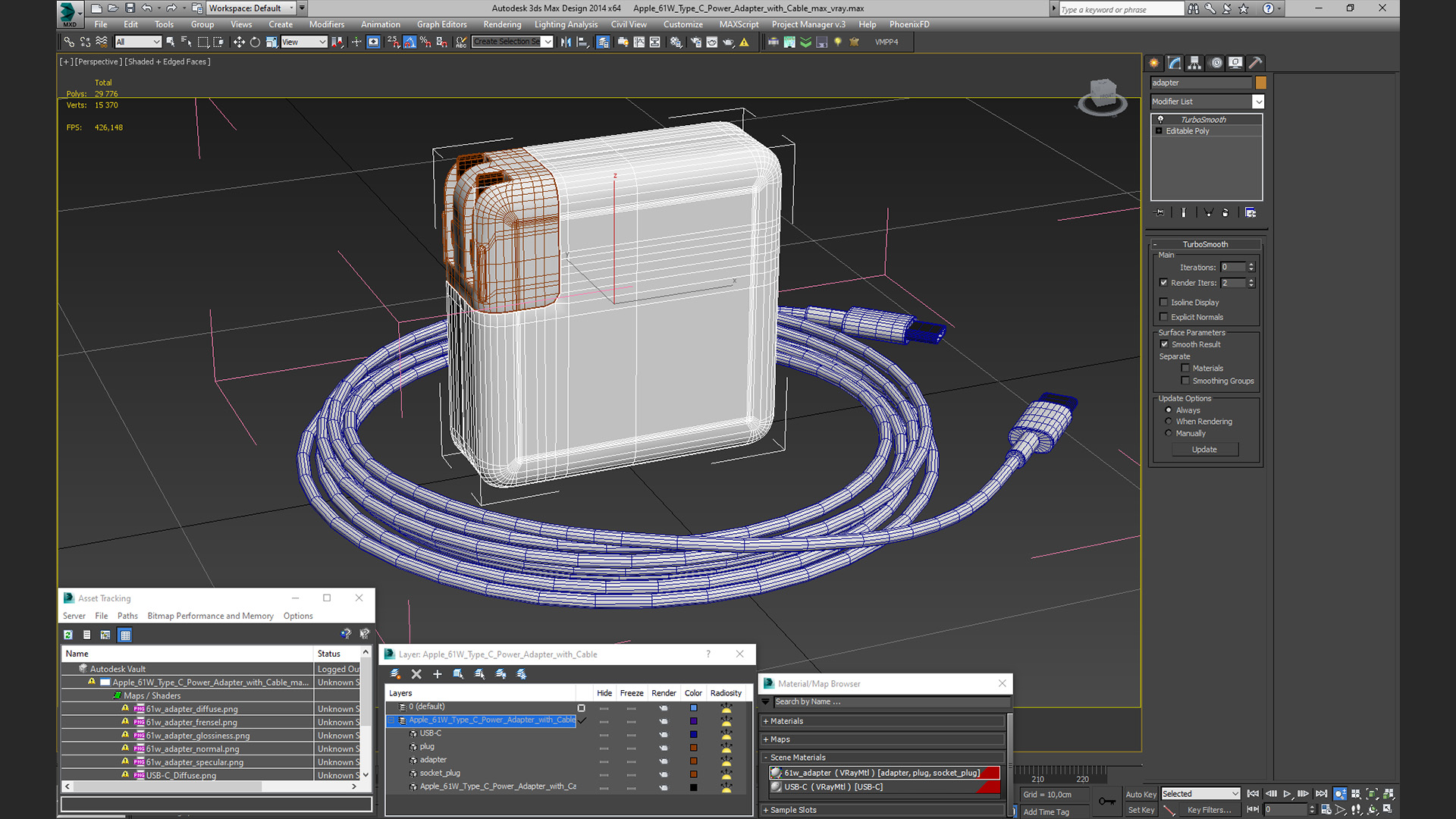Click Key Filters button
Screen dimensions: 1456x819
1209,810
